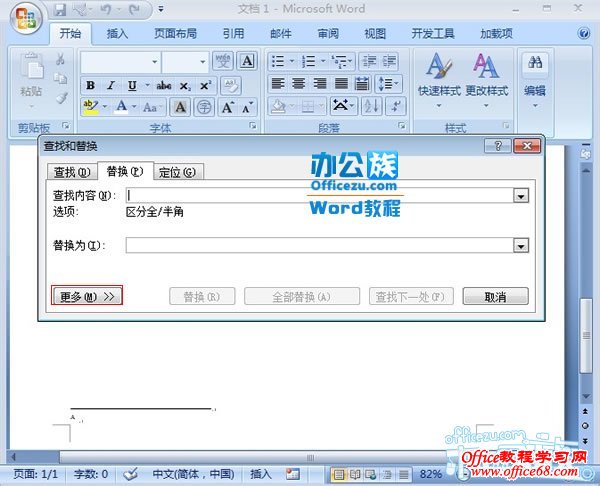This screenshot has height=486, width=600.
Task: Click the distributed alignment icon
Action: coord(362,83)
